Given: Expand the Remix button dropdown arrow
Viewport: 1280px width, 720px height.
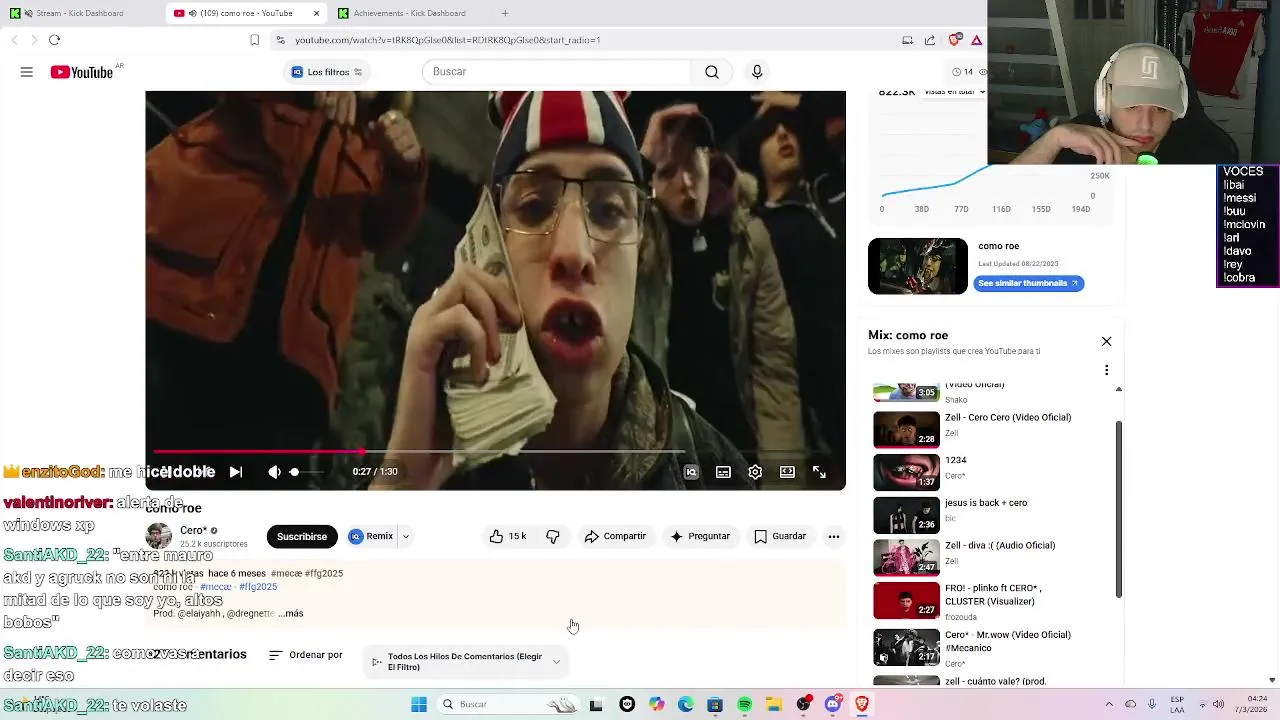Looking at the screenshot, I should pyautogui.click(x=405, y=536).
